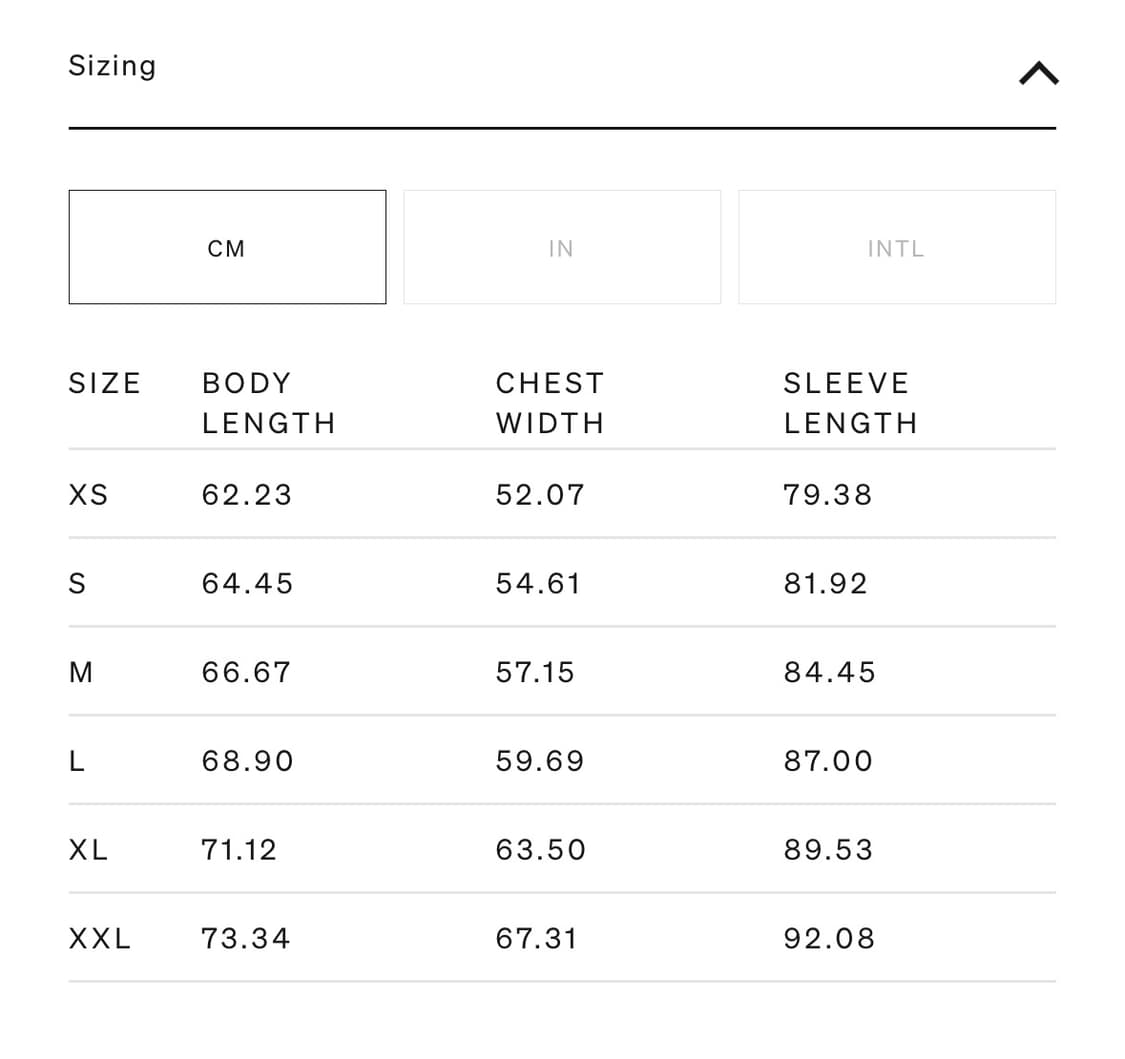Switch to the INTL sizing tab
1125x1059 pixels.
click(x=896, y=247)
